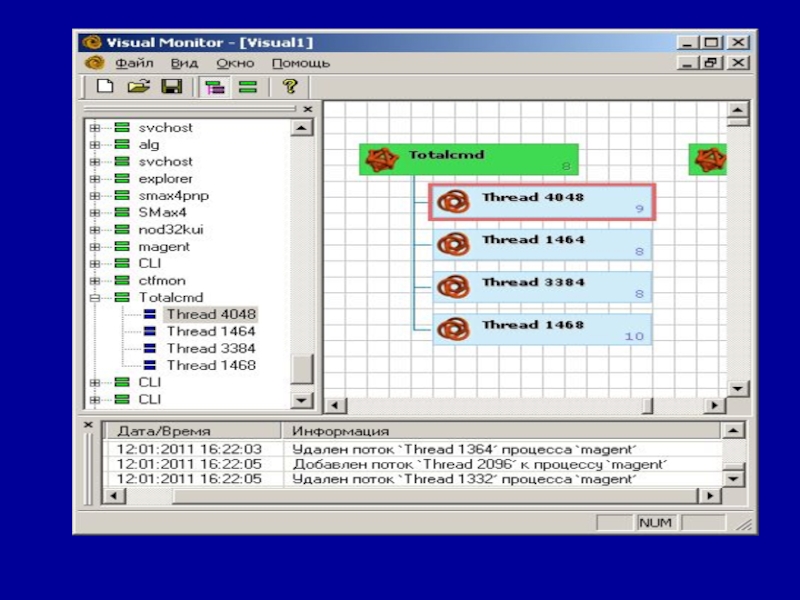Screen dimensions: 800x600
Task: Close the left tree panel with X
Action: [x=308, y=109]
